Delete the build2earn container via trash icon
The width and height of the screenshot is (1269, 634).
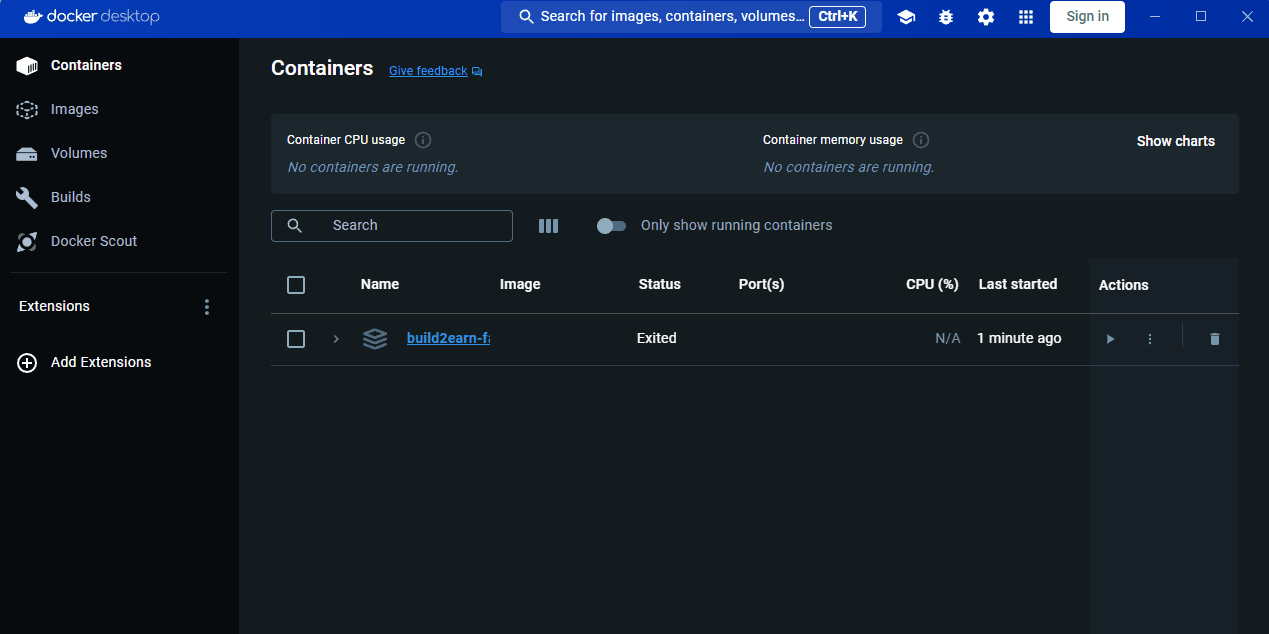(x=1214, y=338)
